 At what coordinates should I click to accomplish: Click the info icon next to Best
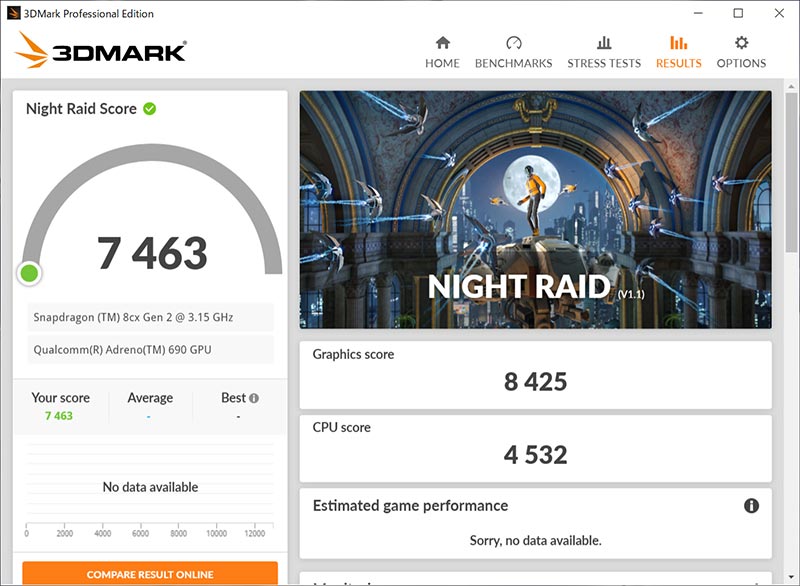click(254, 398)
